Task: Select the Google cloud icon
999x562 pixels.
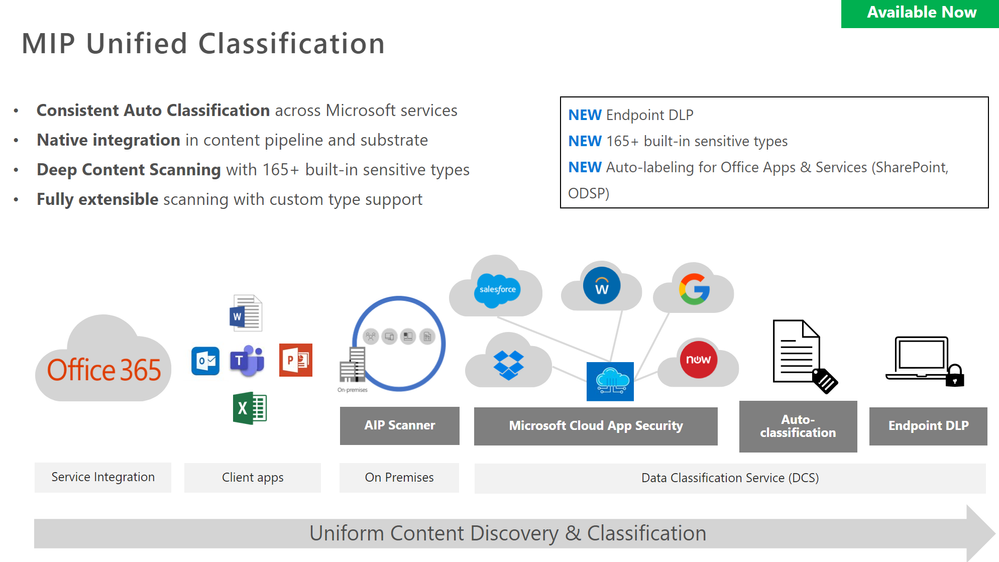Action: click(x=694, y=288)
